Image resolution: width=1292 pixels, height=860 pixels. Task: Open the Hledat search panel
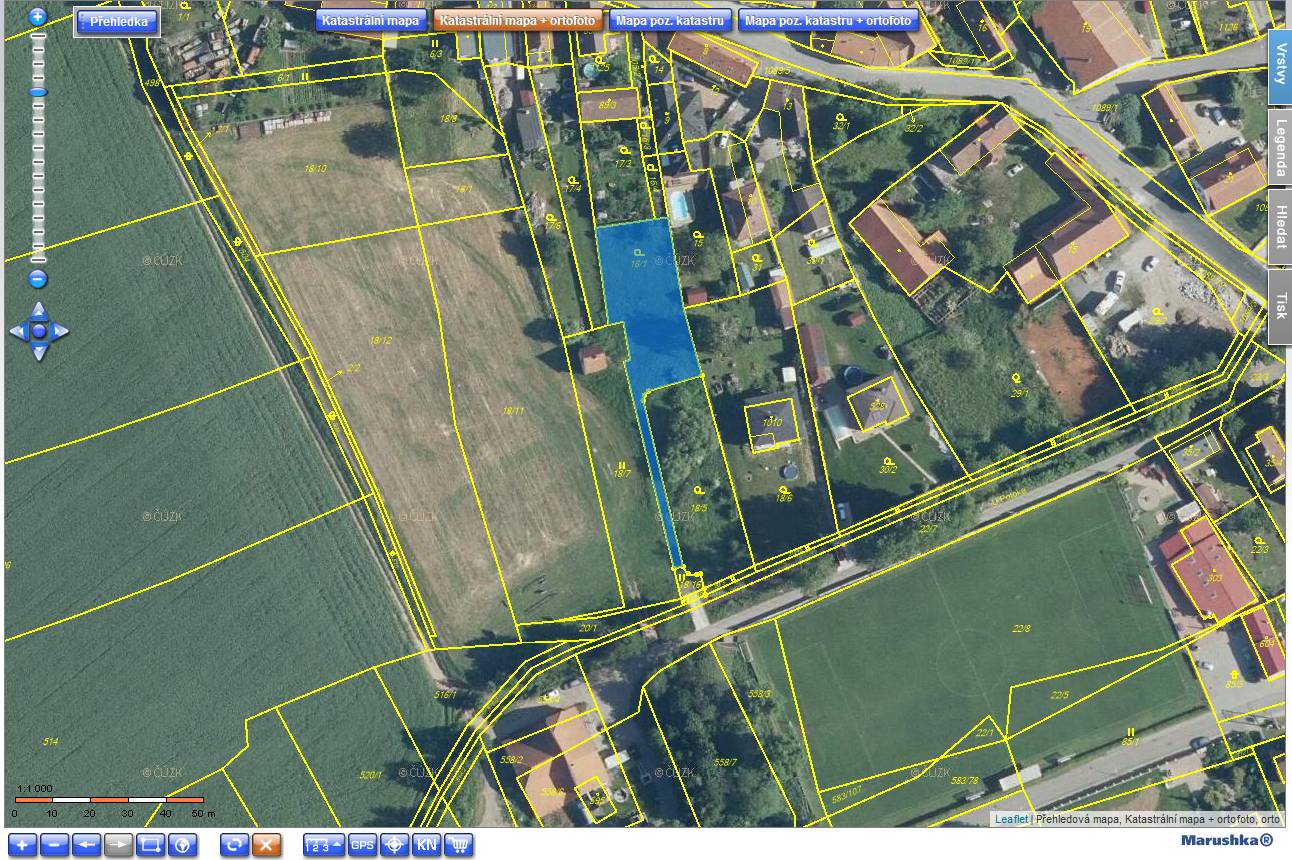click(x=1280, y=227)
